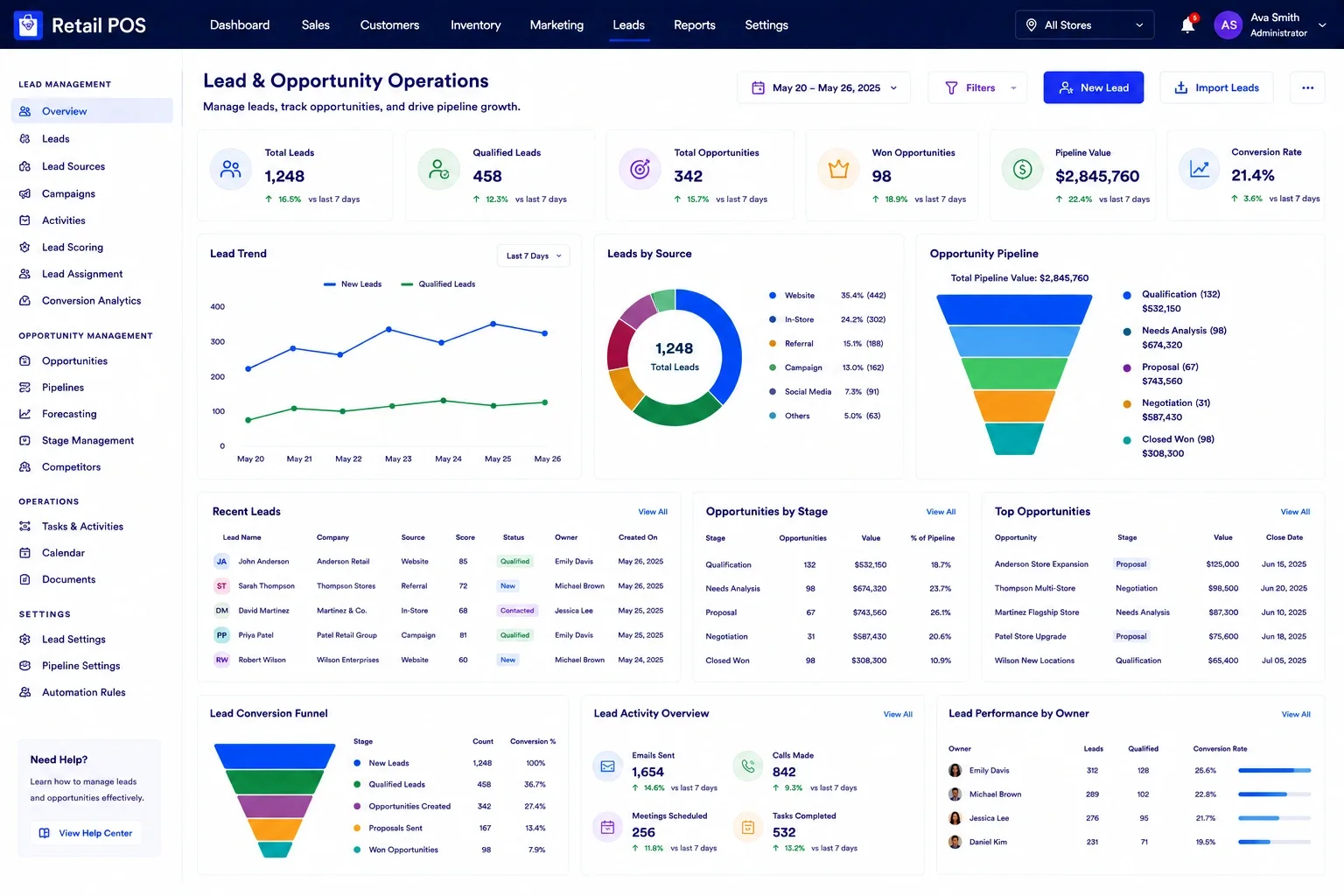Expand the Ava Smith account chevron

[1322, 25]
